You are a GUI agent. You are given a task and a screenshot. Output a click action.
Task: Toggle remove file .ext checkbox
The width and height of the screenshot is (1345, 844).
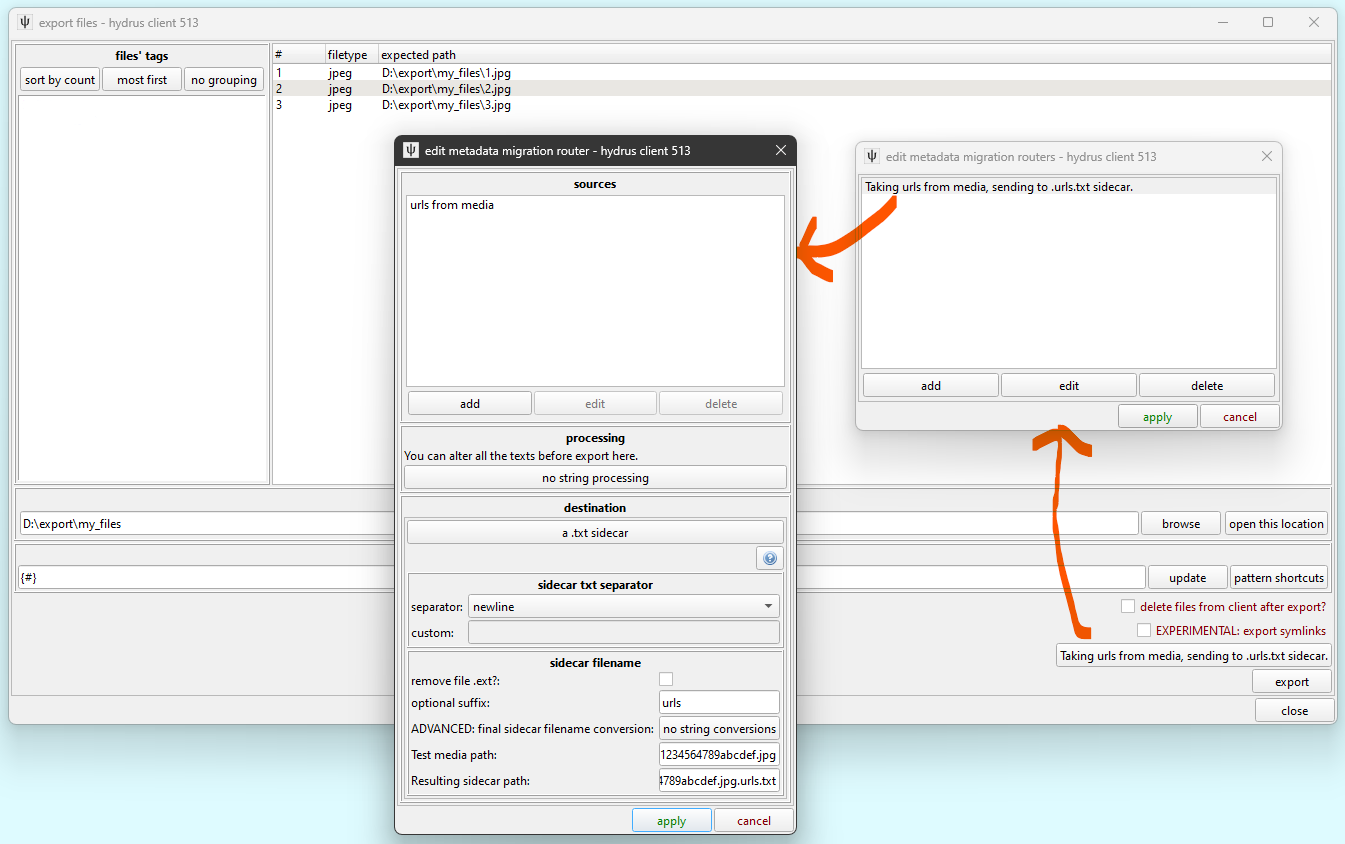click(666, 680)
